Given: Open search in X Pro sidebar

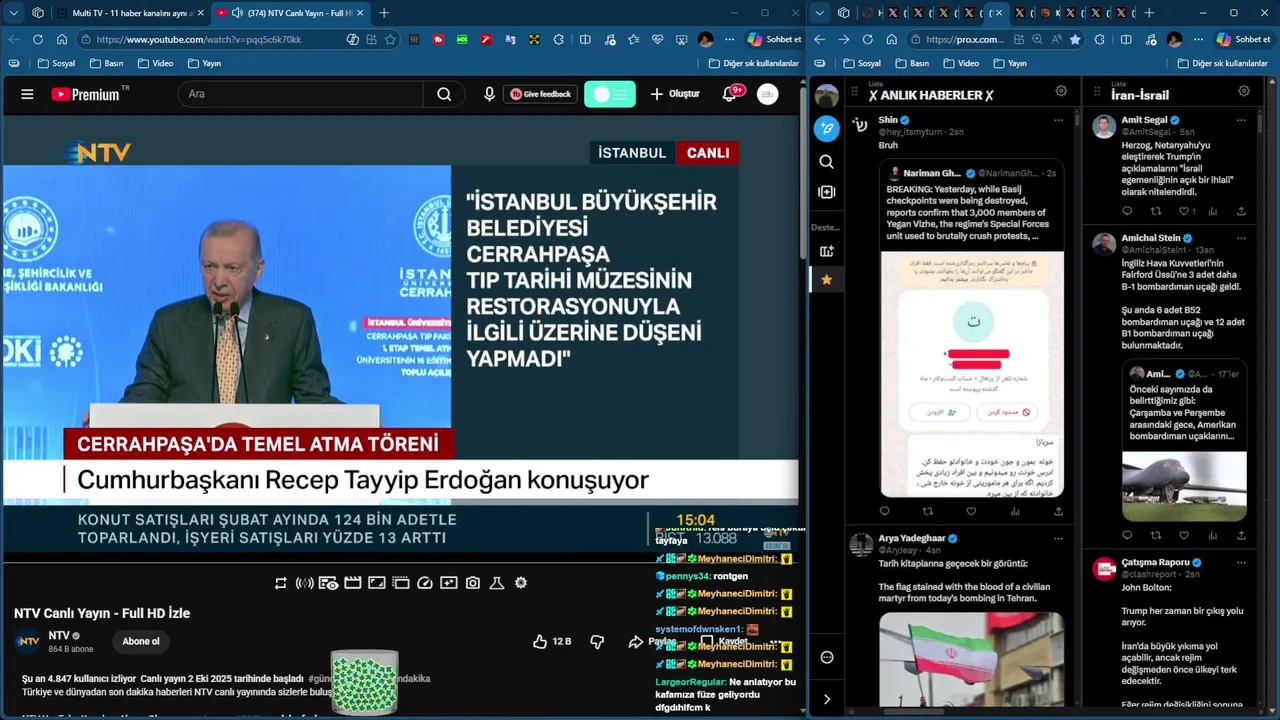Looking at the screenshot, I should click(826, 162).
